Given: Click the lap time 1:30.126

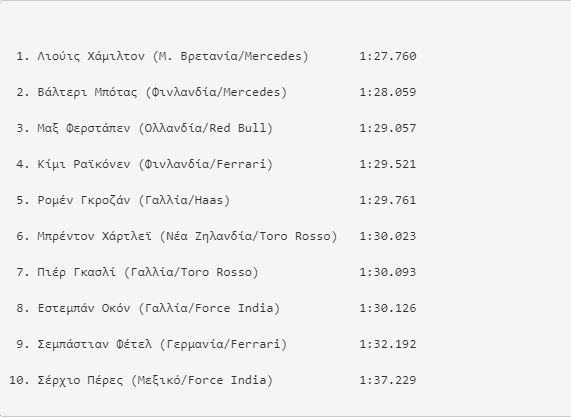Looking at the screenshot, I should click(x=387, y=309).
